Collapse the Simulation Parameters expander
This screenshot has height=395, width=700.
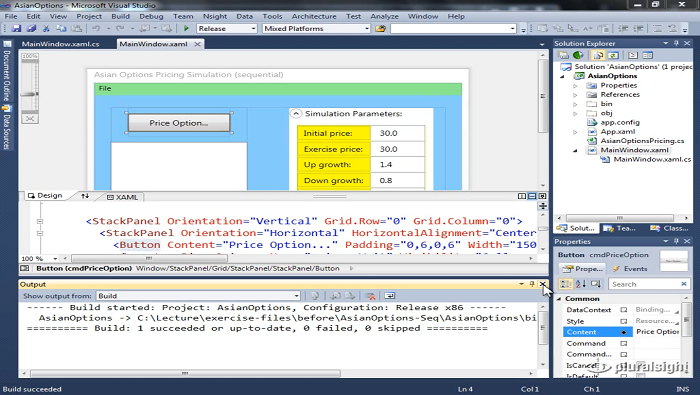click(296, 114)
